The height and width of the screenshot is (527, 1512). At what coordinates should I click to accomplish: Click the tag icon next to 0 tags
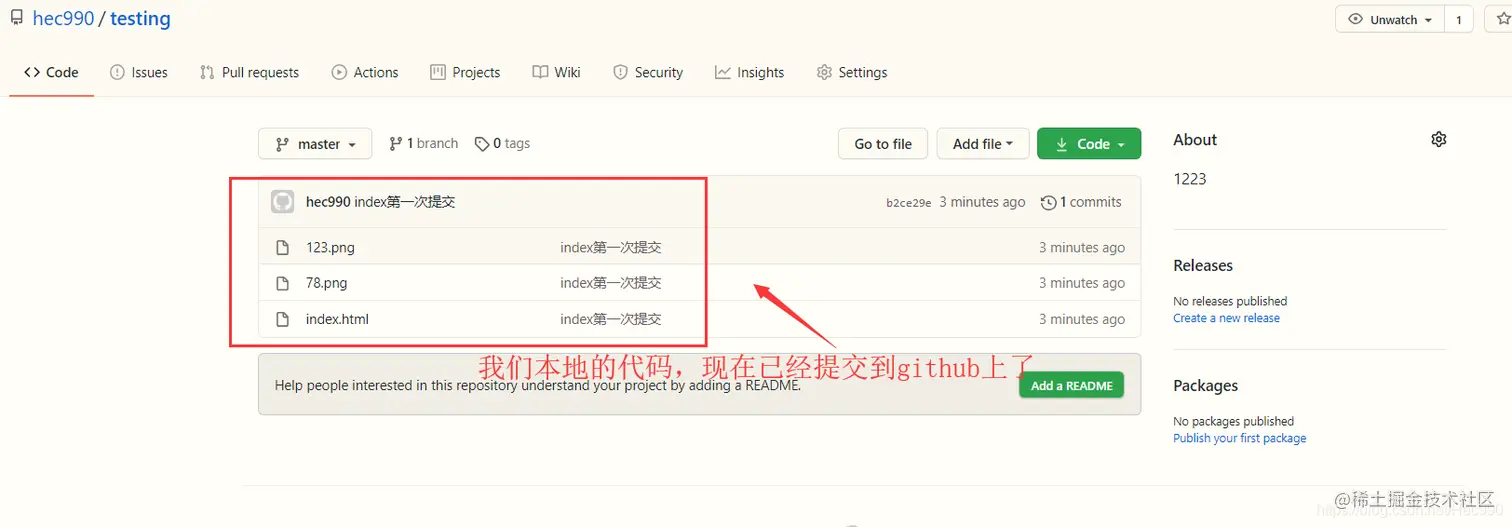pos(482,144)
